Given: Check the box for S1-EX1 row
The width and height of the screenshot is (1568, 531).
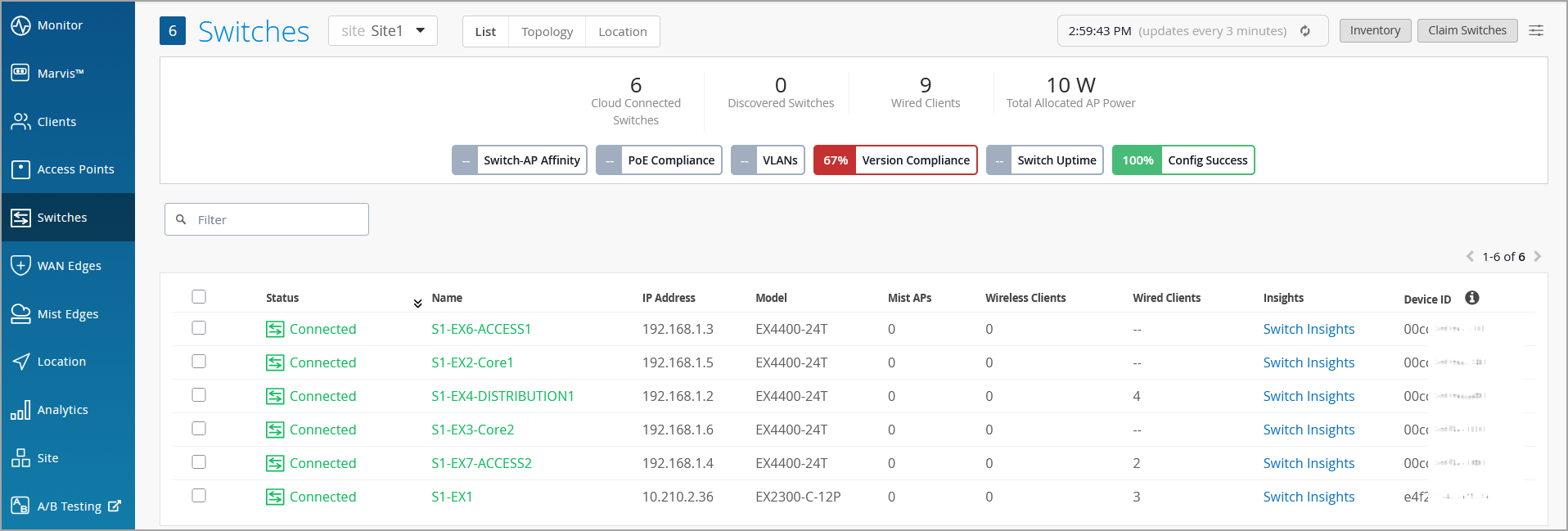Looking at the screenshot, I should click(x=199, y=496).
